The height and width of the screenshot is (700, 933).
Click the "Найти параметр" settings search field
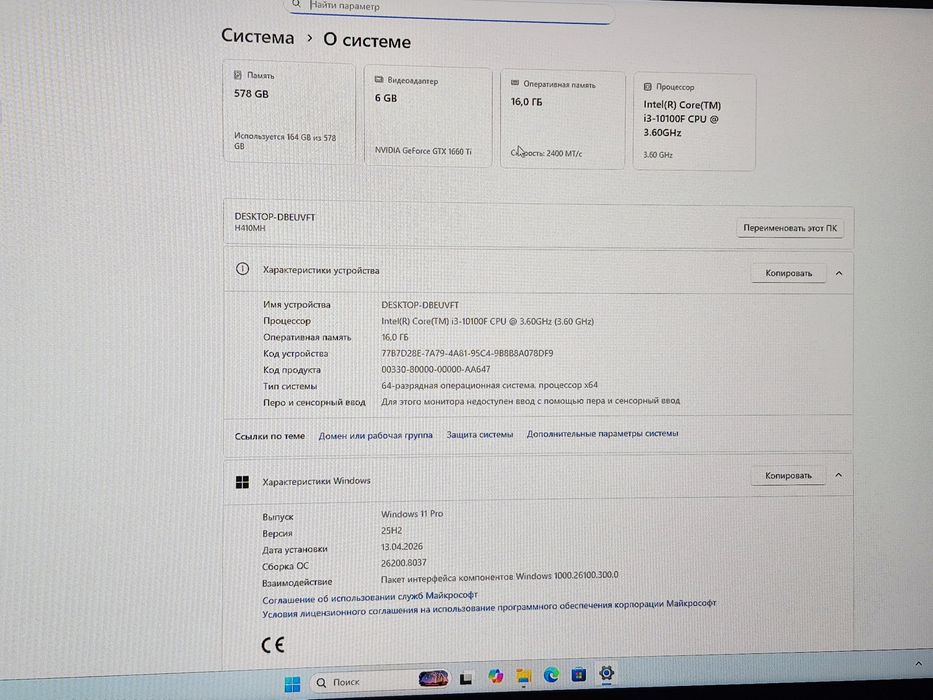[450, 9]
